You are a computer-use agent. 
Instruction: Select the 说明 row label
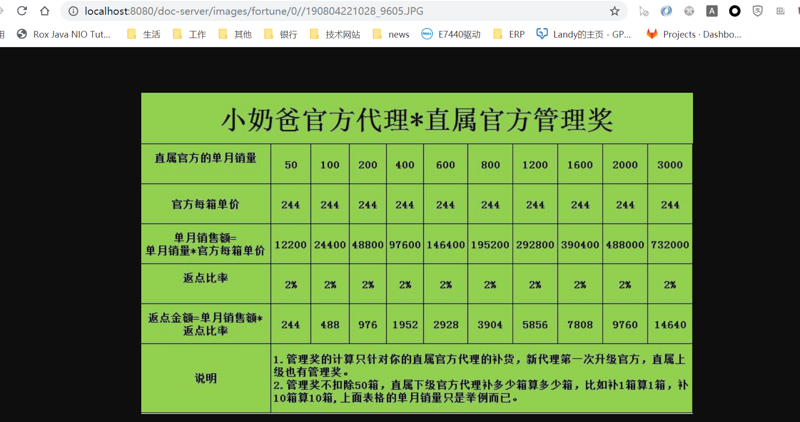pos(205,378)
